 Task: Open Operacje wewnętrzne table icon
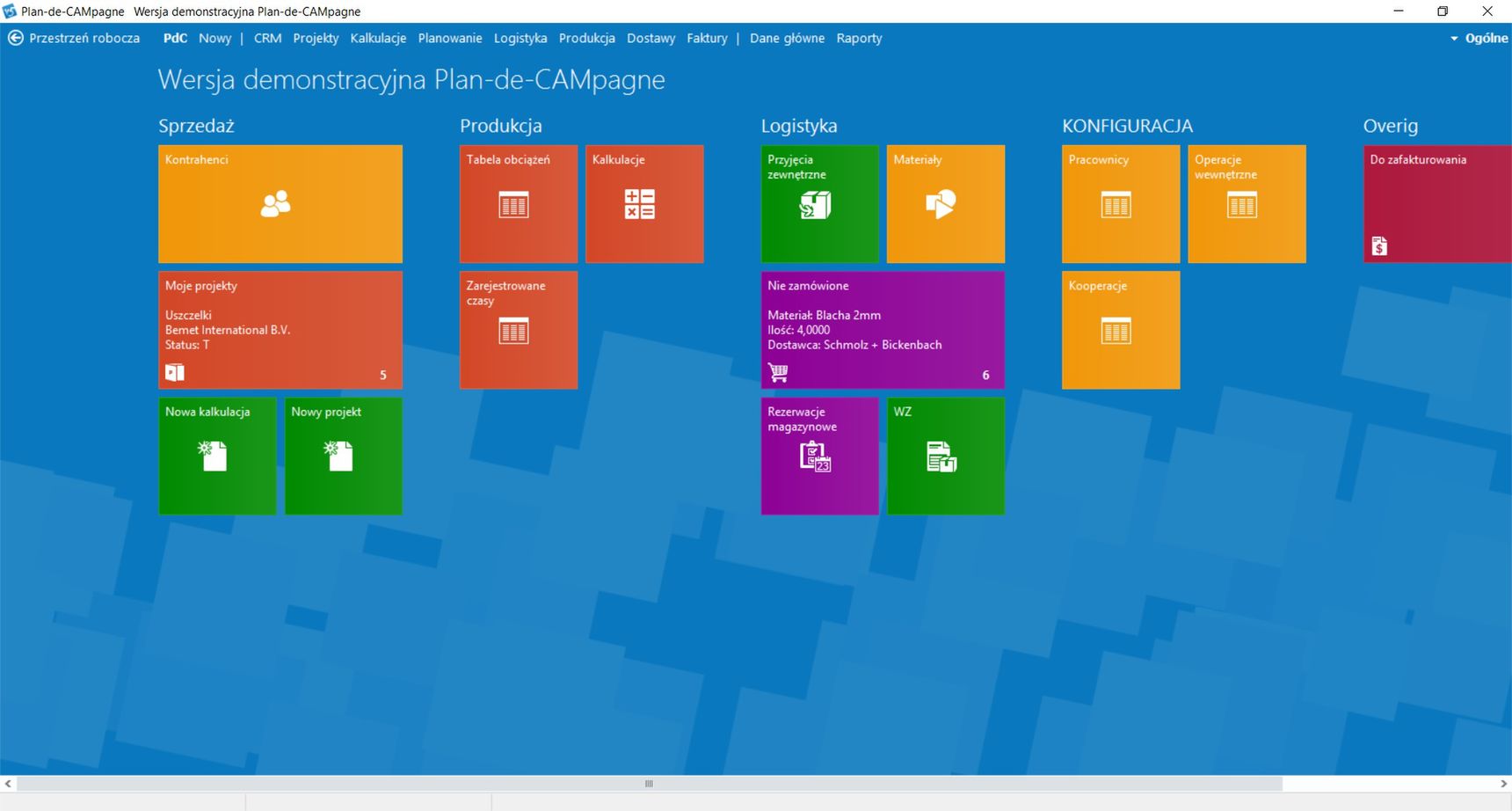1242,204
